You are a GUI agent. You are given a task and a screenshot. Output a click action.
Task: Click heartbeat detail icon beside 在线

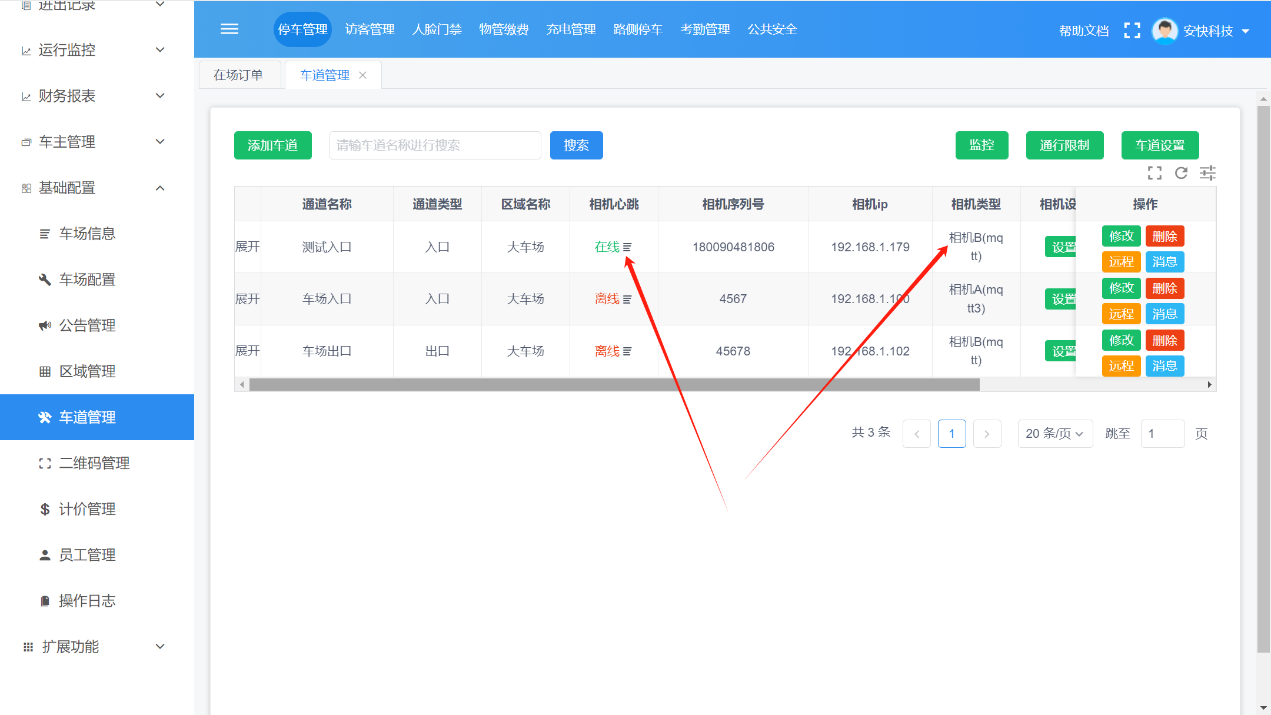(x=628, y=247)
